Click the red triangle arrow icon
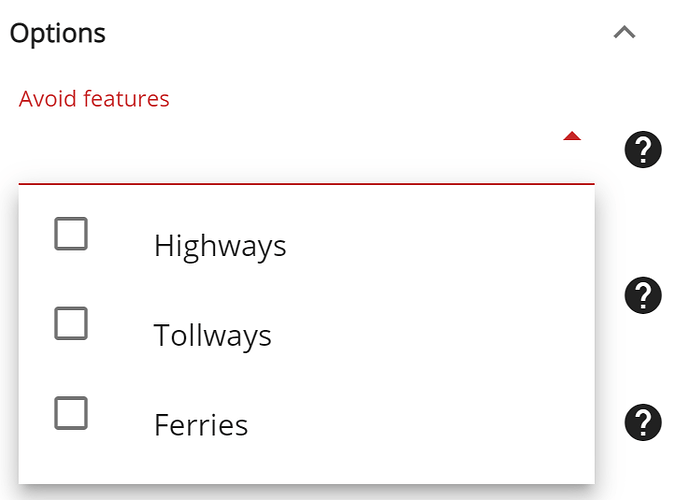The image size is (675, 500). pyautogui.click(x=572, y=136)
